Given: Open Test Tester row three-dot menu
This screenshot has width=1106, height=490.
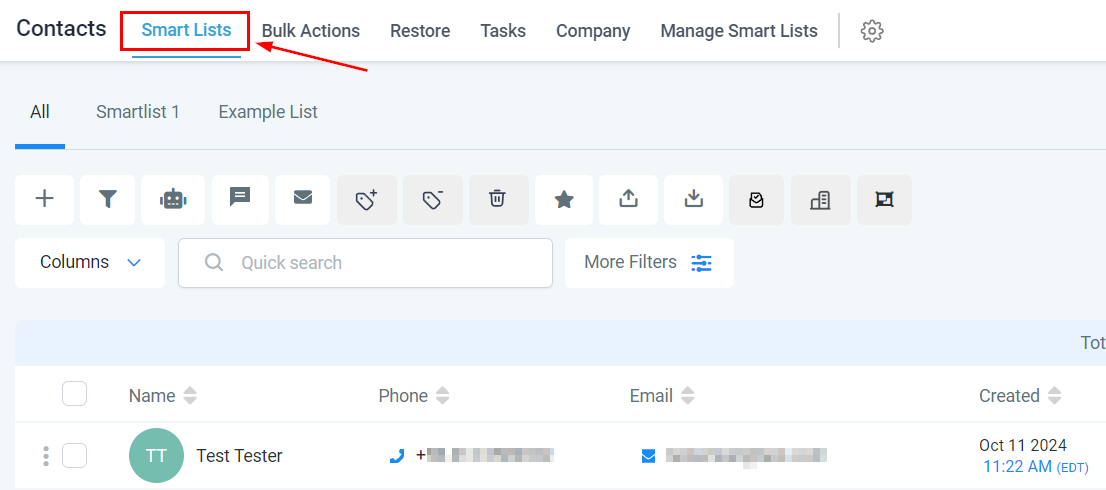Looking at the screenshot, I should tap(46, 456).
